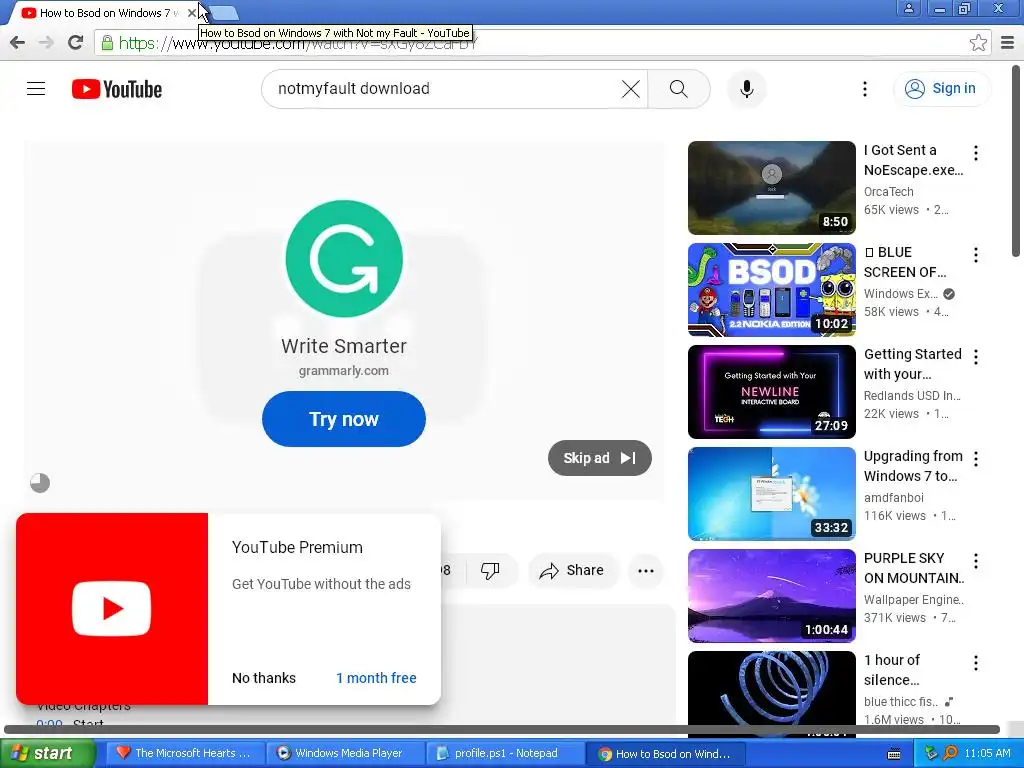Dislike the video with thumbs-down
1024x768 pixels.
[x=490, y=570]
